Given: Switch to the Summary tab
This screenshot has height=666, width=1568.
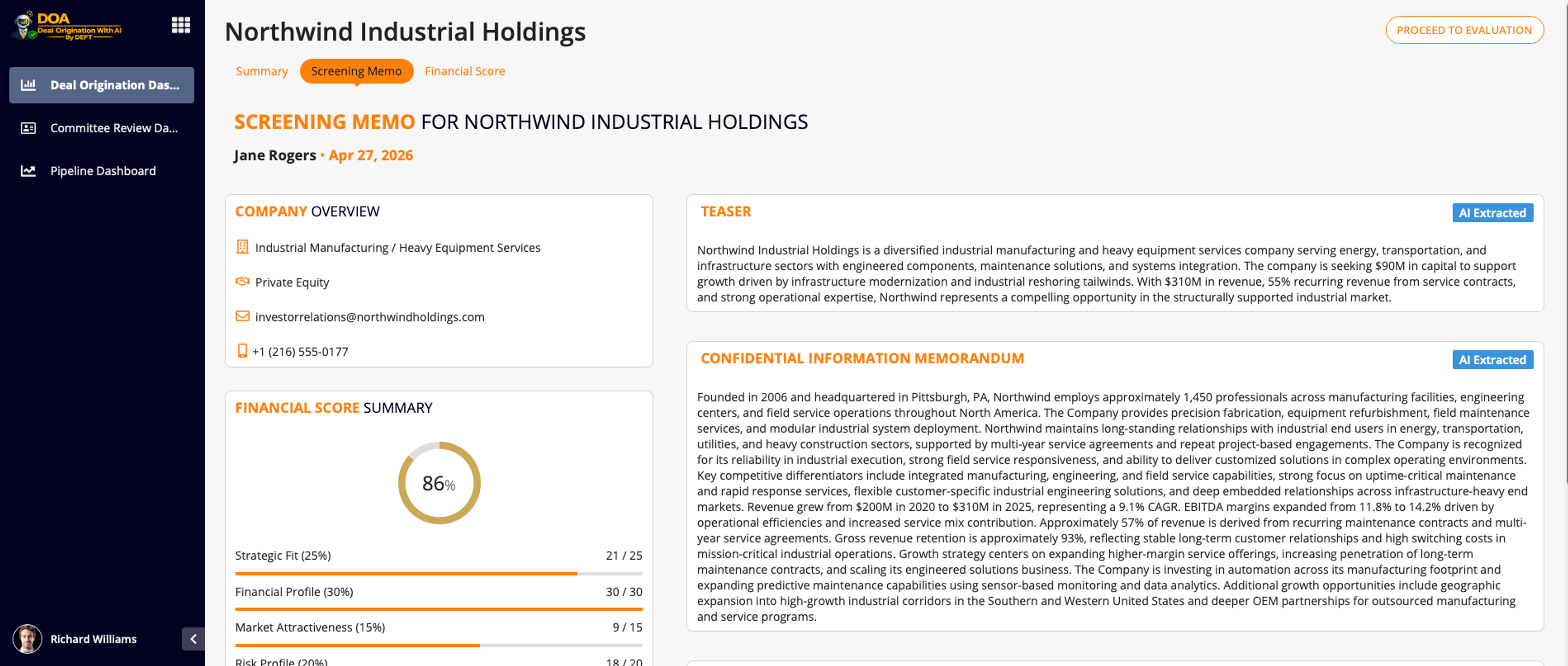Looking at the screenshot, I should coord(262,71).
